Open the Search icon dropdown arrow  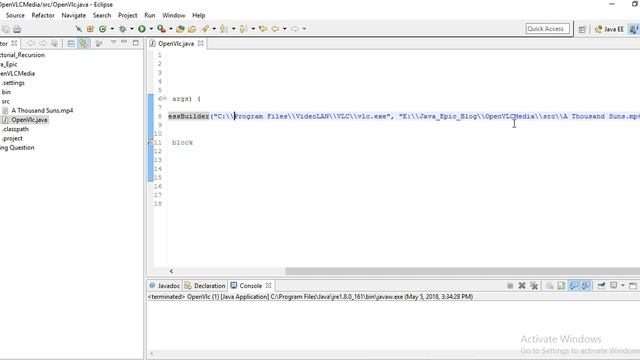tap(214, 29)
